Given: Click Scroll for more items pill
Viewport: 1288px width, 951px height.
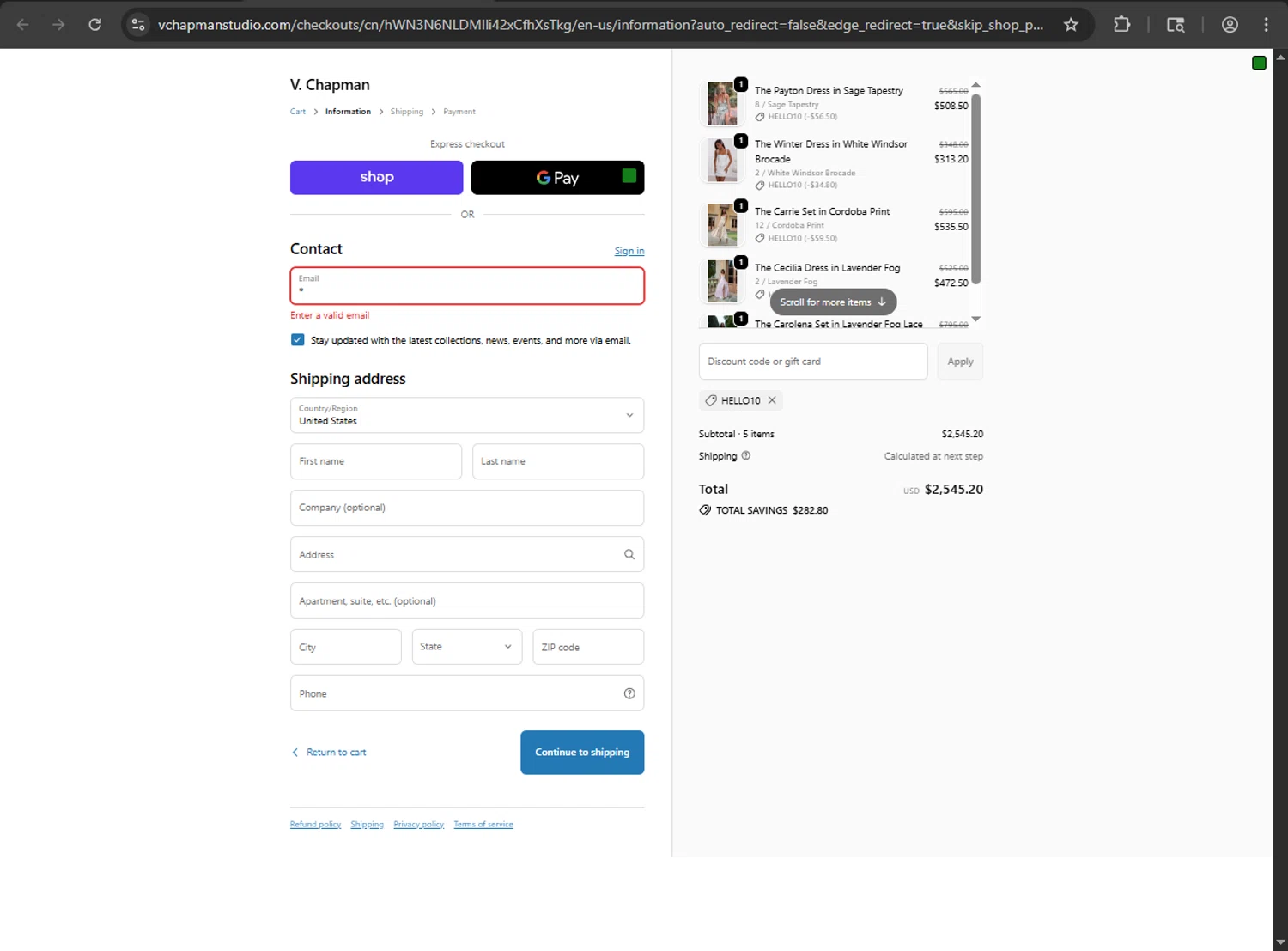Looking at the screenshot, I should (833, 302).
